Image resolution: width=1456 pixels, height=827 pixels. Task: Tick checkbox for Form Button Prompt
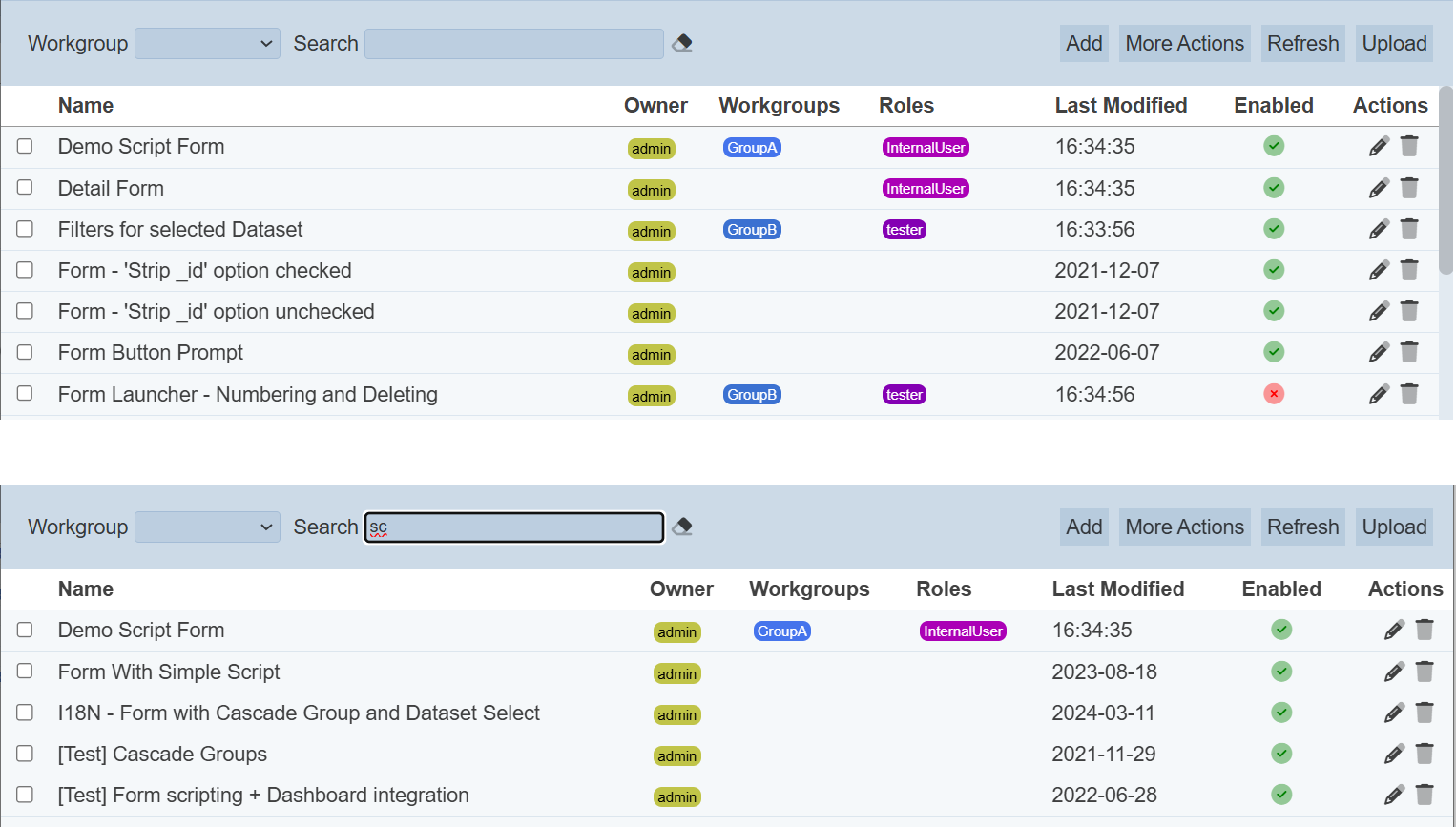[25, 352]
